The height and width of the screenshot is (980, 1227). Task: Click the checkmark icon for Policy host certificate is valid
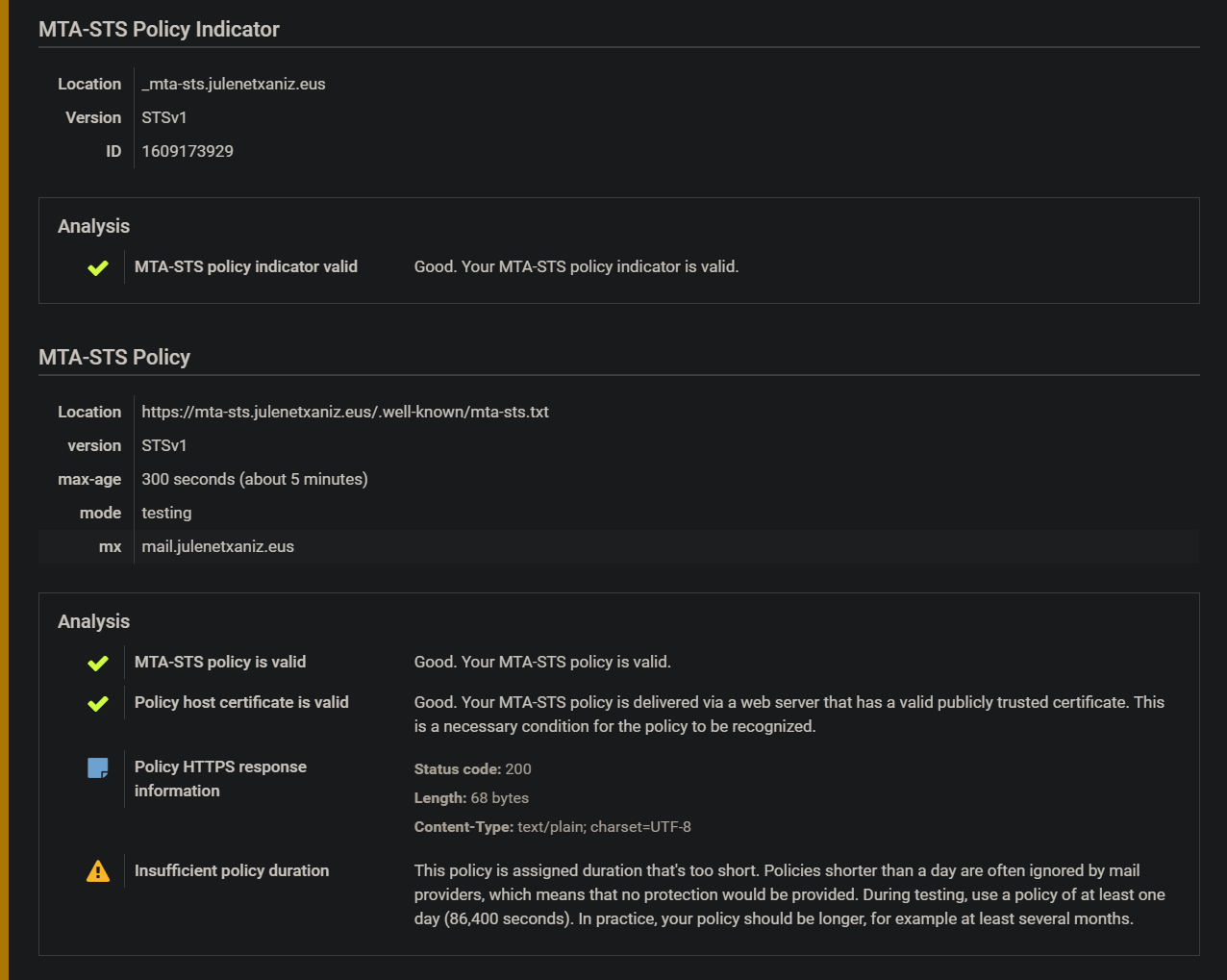pos(98,704)
